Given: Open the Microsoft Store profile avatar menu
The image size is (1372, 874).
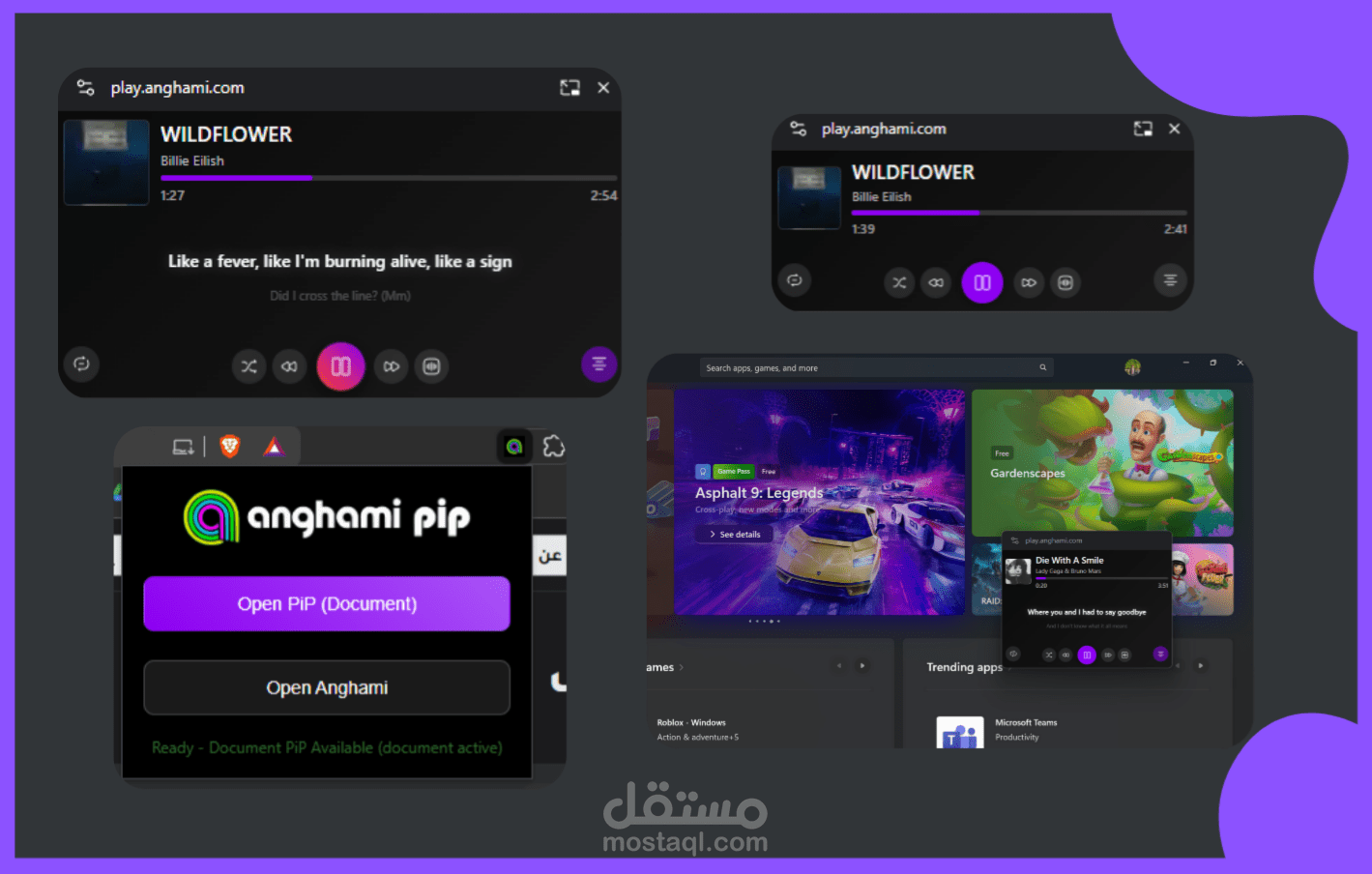Looking at the screenshot, I should click(1132, 366).
